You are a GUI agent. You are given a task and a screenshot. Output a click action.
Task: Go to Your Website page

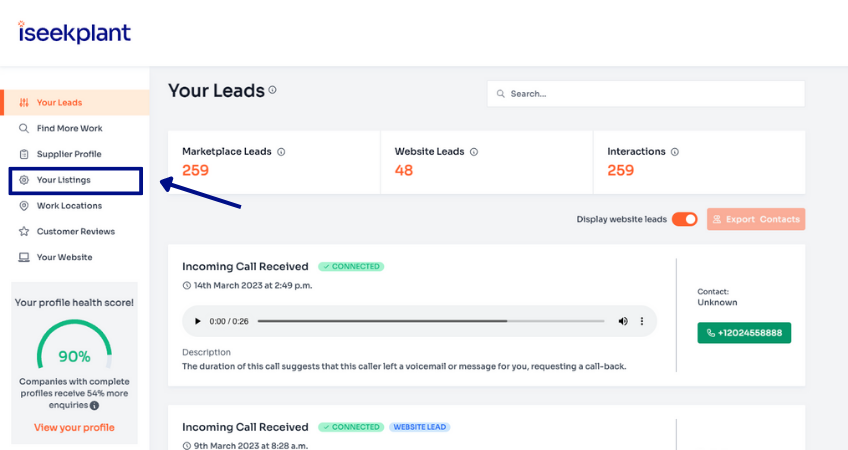[x=64, y=257]
